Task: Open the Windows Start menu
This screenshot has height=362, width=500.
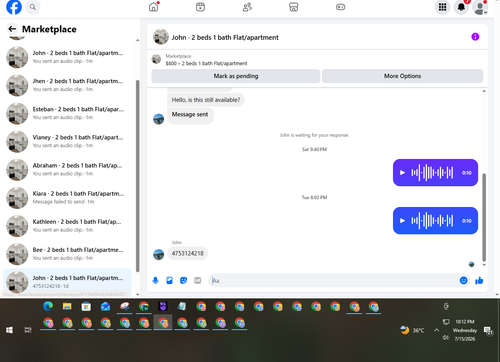Action: pos(9,330)
